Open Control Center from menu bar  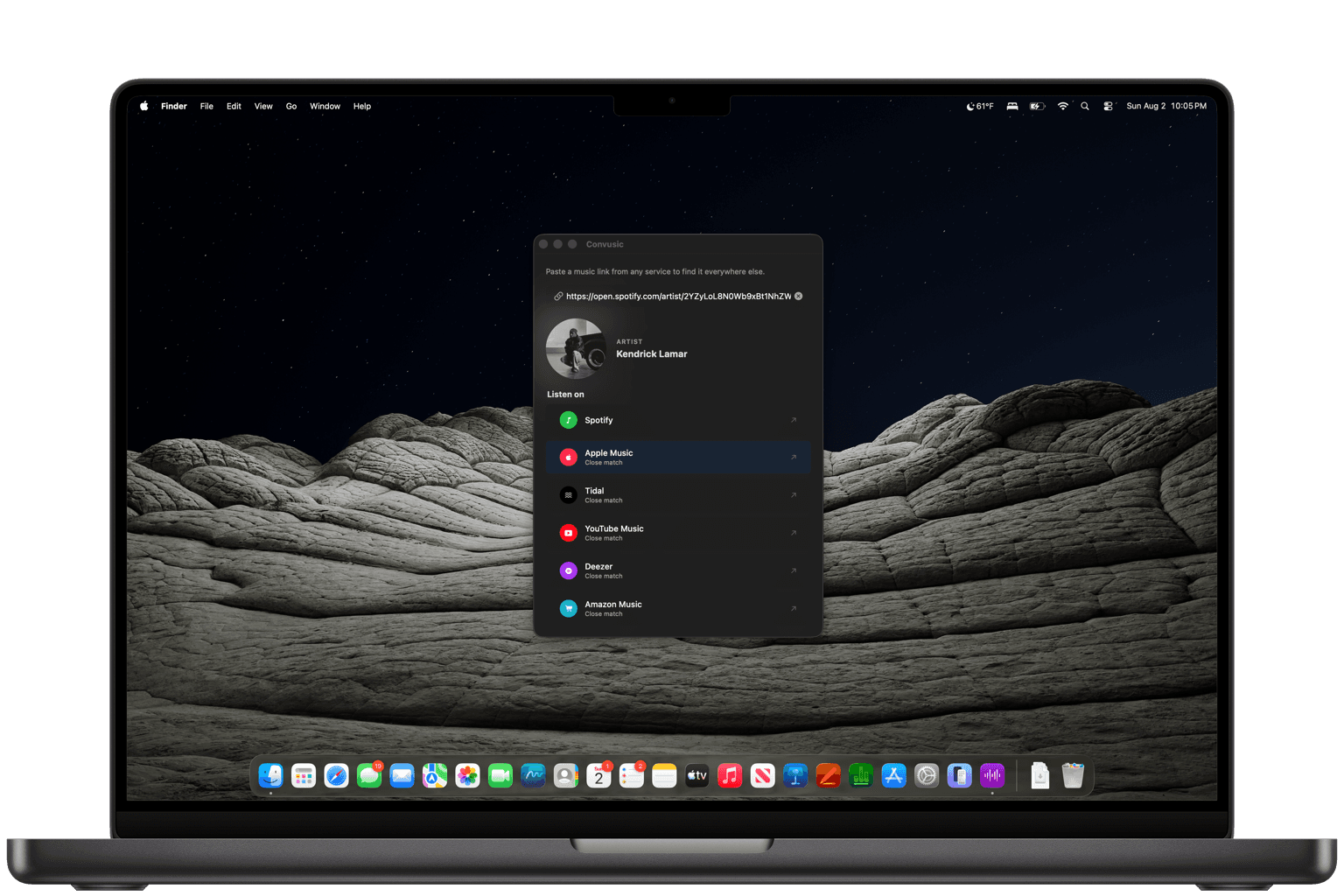click(1108, 106)
